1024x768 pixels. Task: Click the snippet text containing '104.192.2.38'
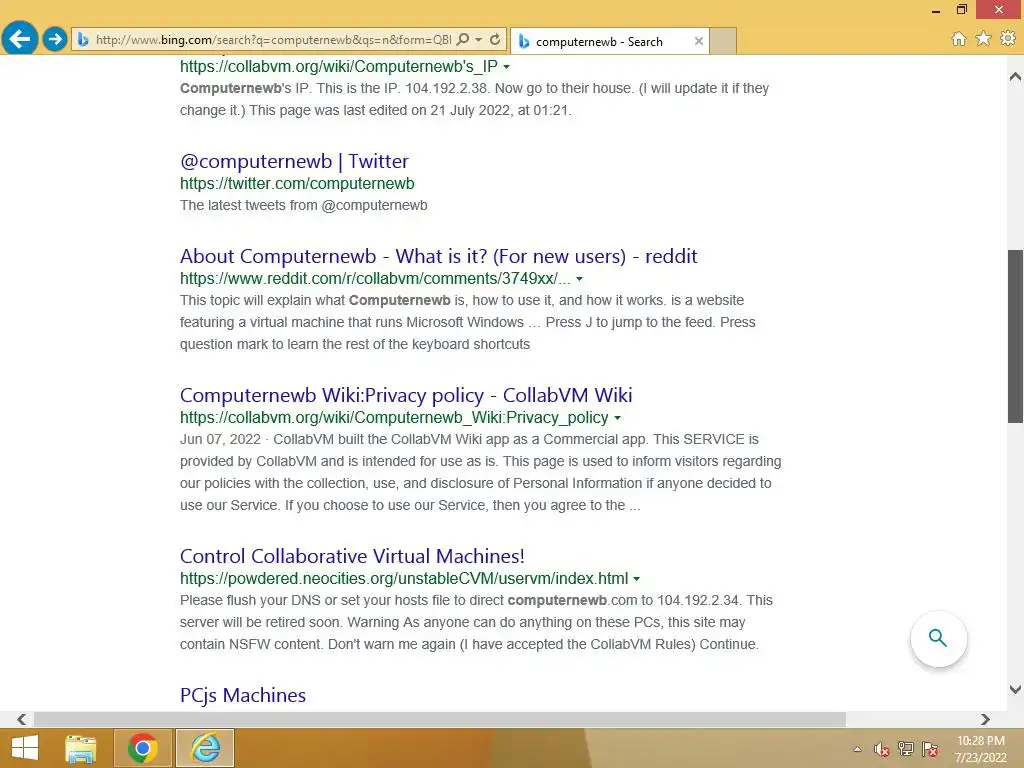click(x=474, y=99)
